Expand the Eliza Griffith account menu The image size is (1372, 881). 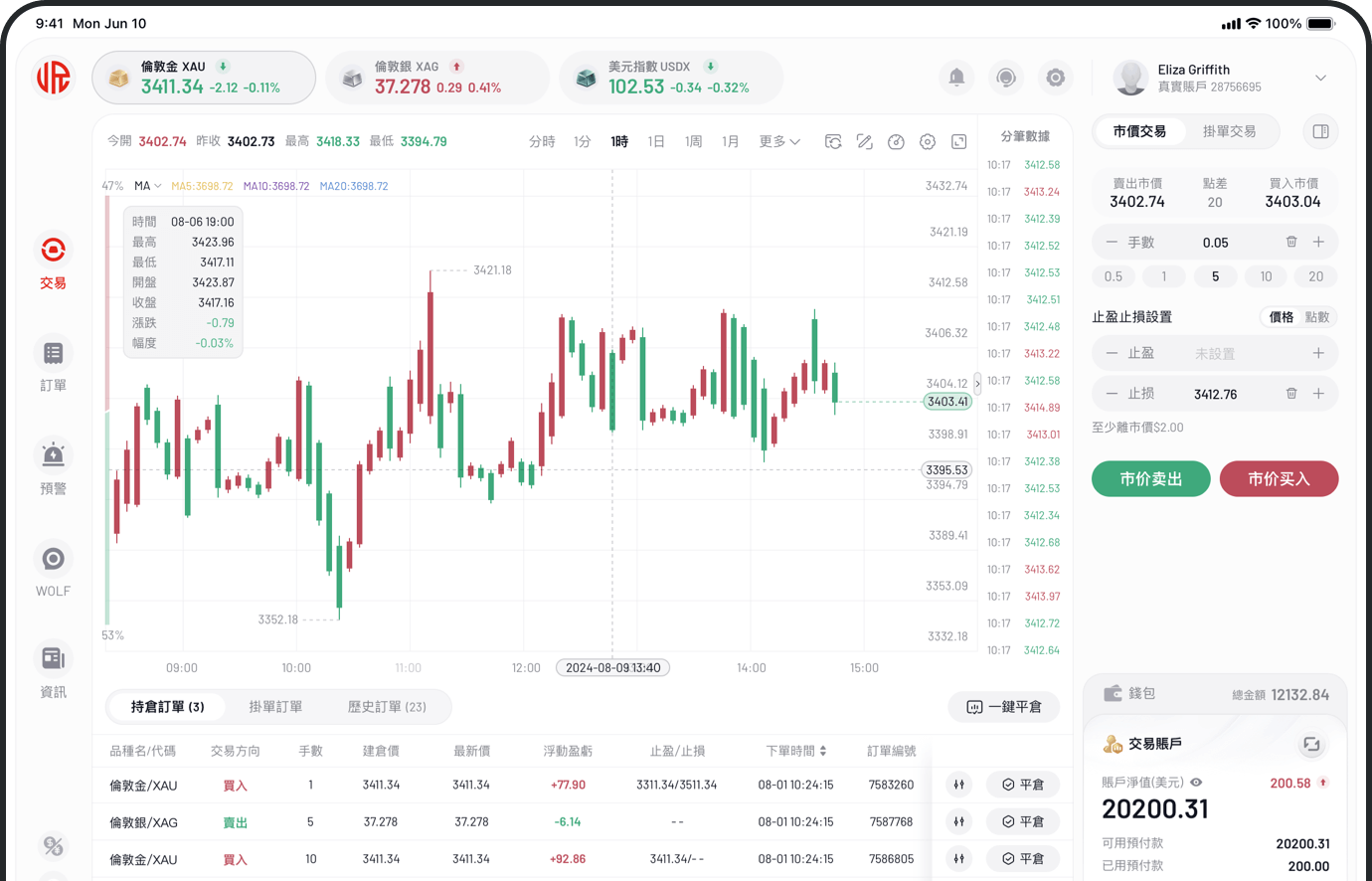(1320, 78)
